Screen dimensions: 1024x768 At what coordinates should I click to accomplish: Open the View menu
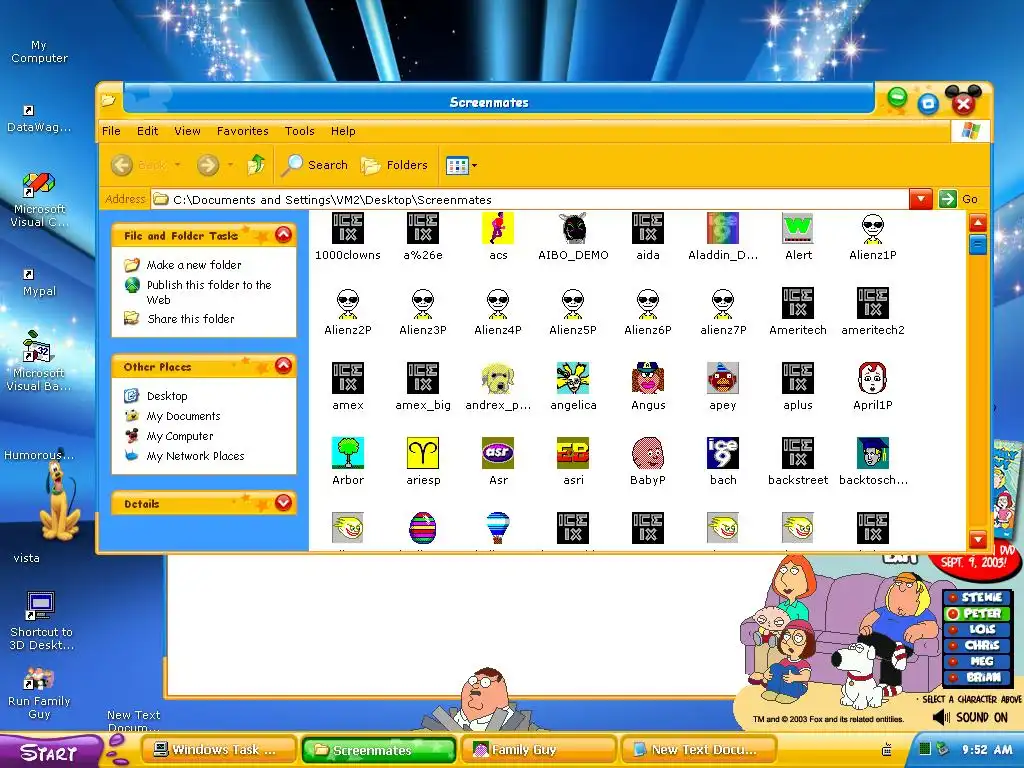point(187,131)
